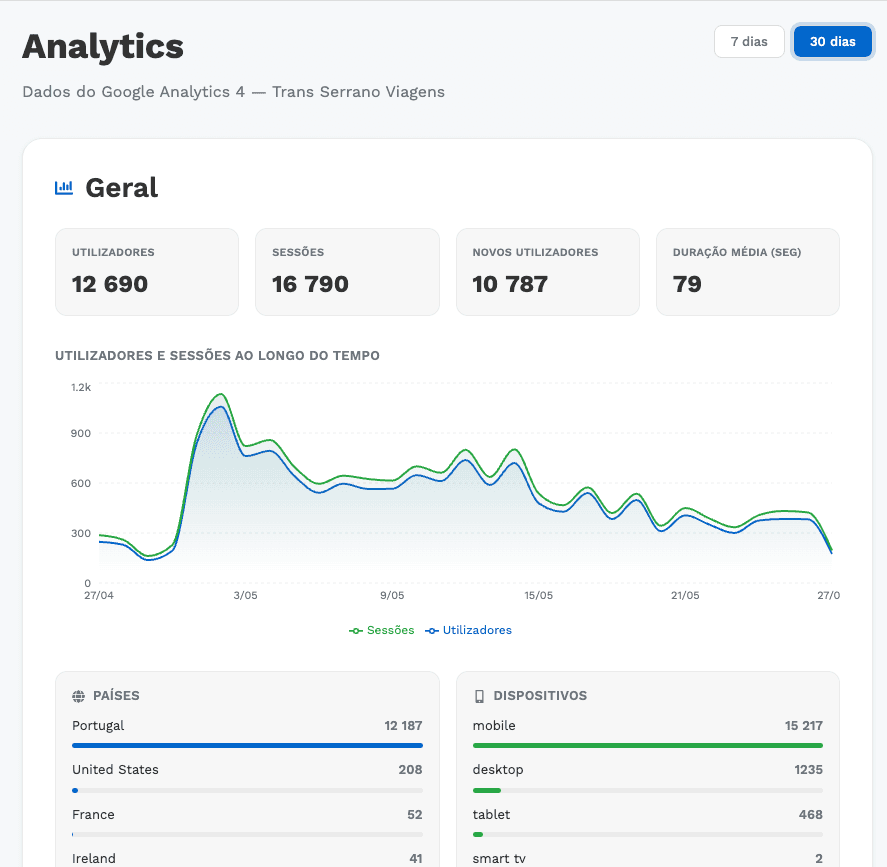
Task: Click the globe icon next to Países
Action: 79,696
